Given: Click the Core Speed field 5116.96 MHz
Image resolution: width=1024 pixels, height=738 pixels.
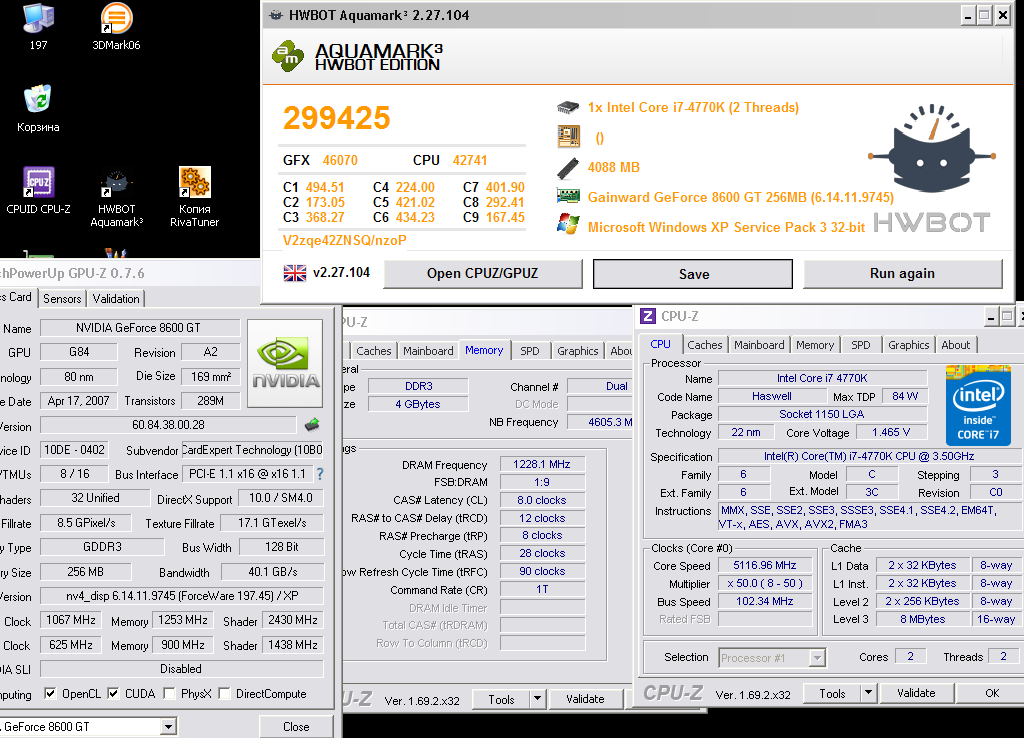Looking at the screenshot, I should point(765,565).
